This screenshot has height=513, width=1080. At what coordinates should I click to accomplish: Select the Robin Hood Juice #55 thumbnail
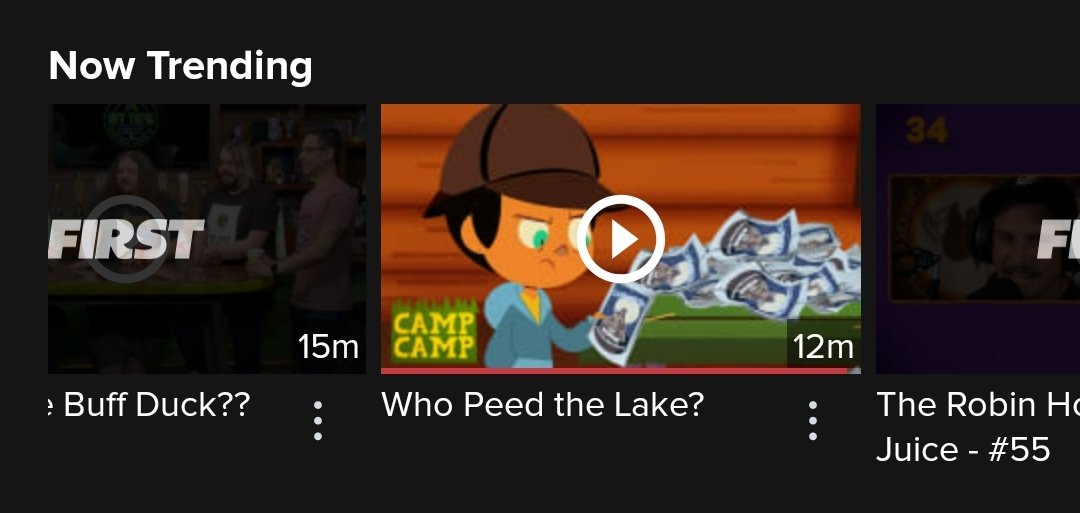pyautogui.click(x=978, y=239)
